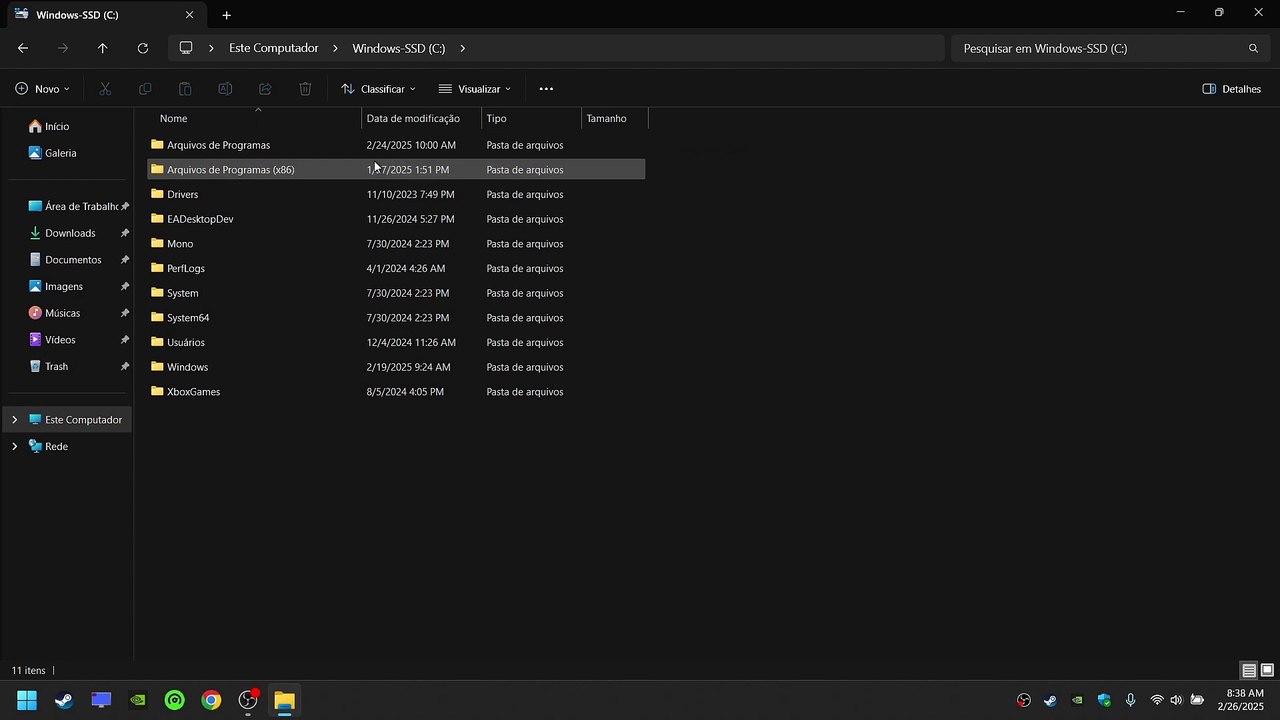The height and width of the screenshot is (720, 1280).
Task: Open the Windows Start menu
Action: pos(27,700)
